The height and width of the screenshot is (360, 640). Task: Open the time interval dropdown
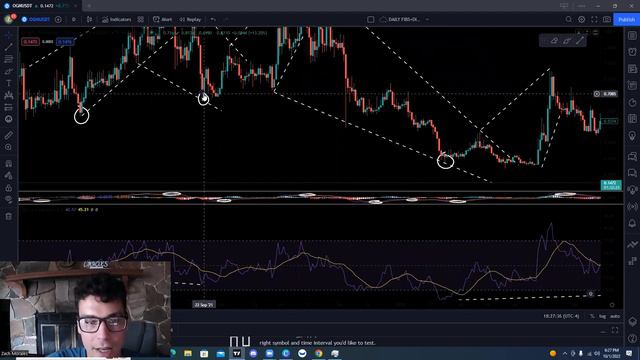tap(74, 19)
